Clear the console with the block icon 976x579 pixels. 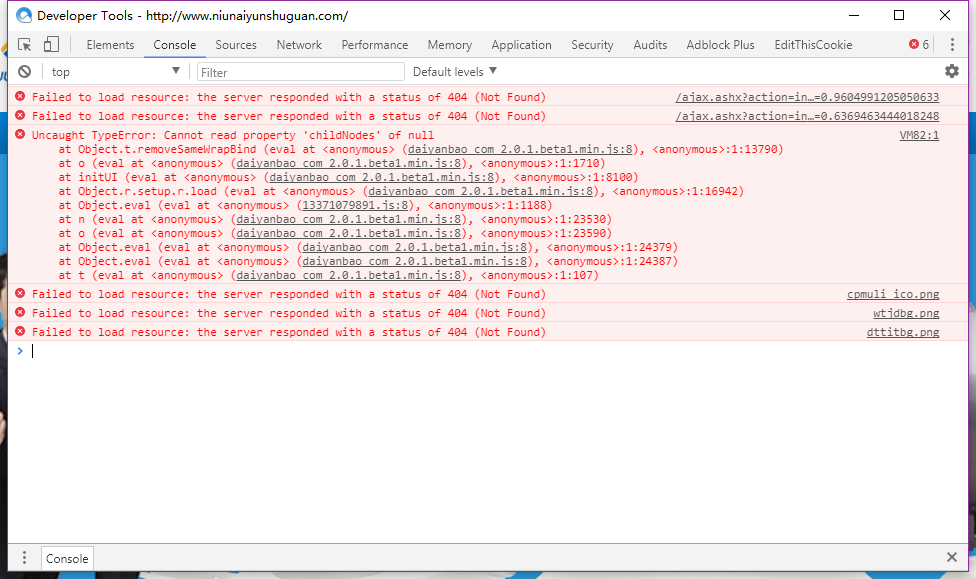pos(25,72)
